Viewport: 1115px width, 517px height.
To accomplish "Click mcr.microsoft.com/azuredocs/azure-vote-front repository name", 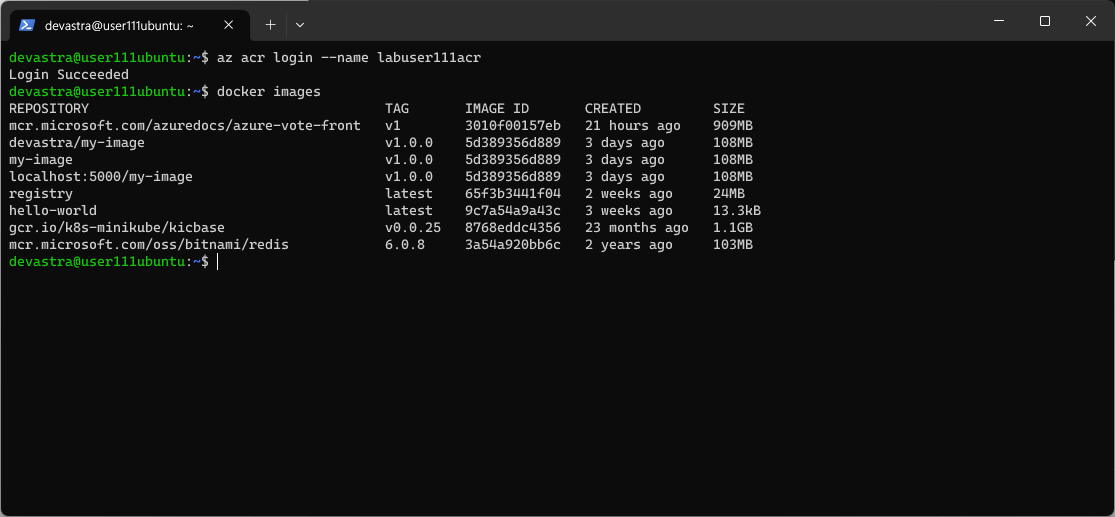I will pos(185,126).
